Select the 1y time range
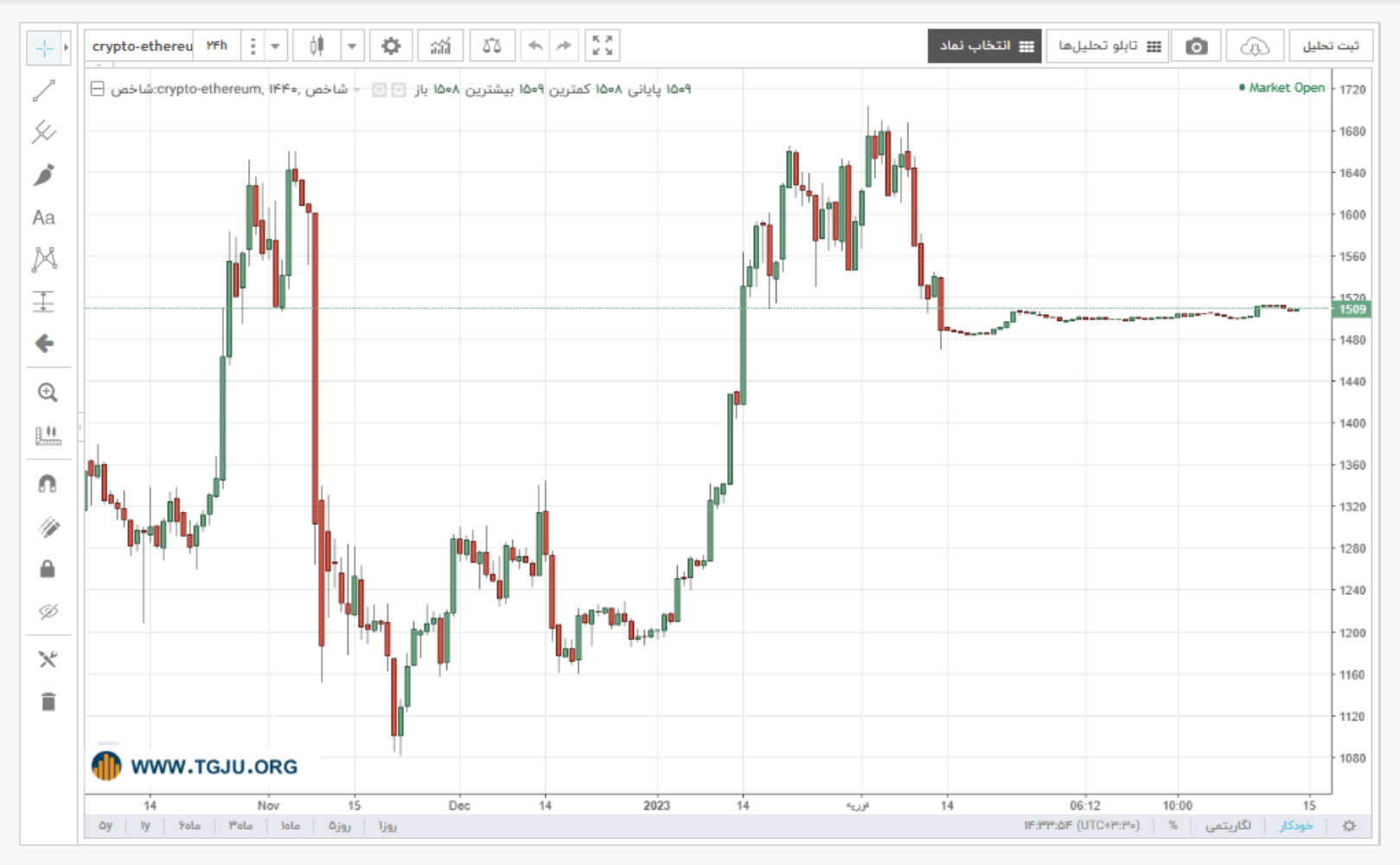 coord(145,826)
